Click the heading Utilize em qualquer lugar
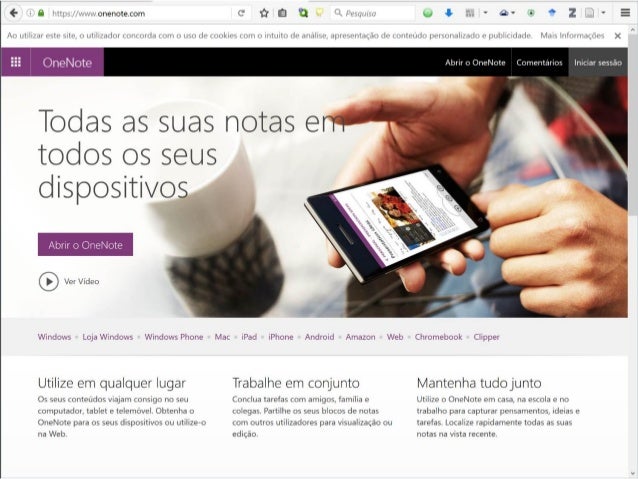 point(111,383)
